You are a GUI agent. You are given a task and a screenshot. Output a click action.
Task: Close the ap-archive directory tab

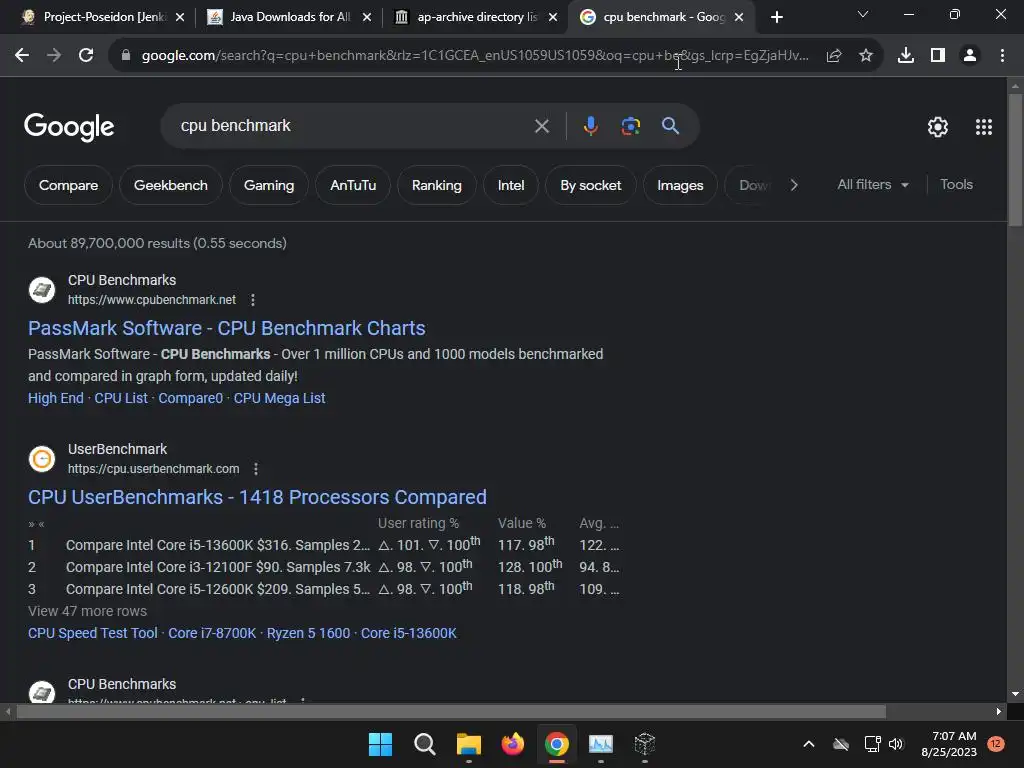pyautogui.click(x=553, y=17)
